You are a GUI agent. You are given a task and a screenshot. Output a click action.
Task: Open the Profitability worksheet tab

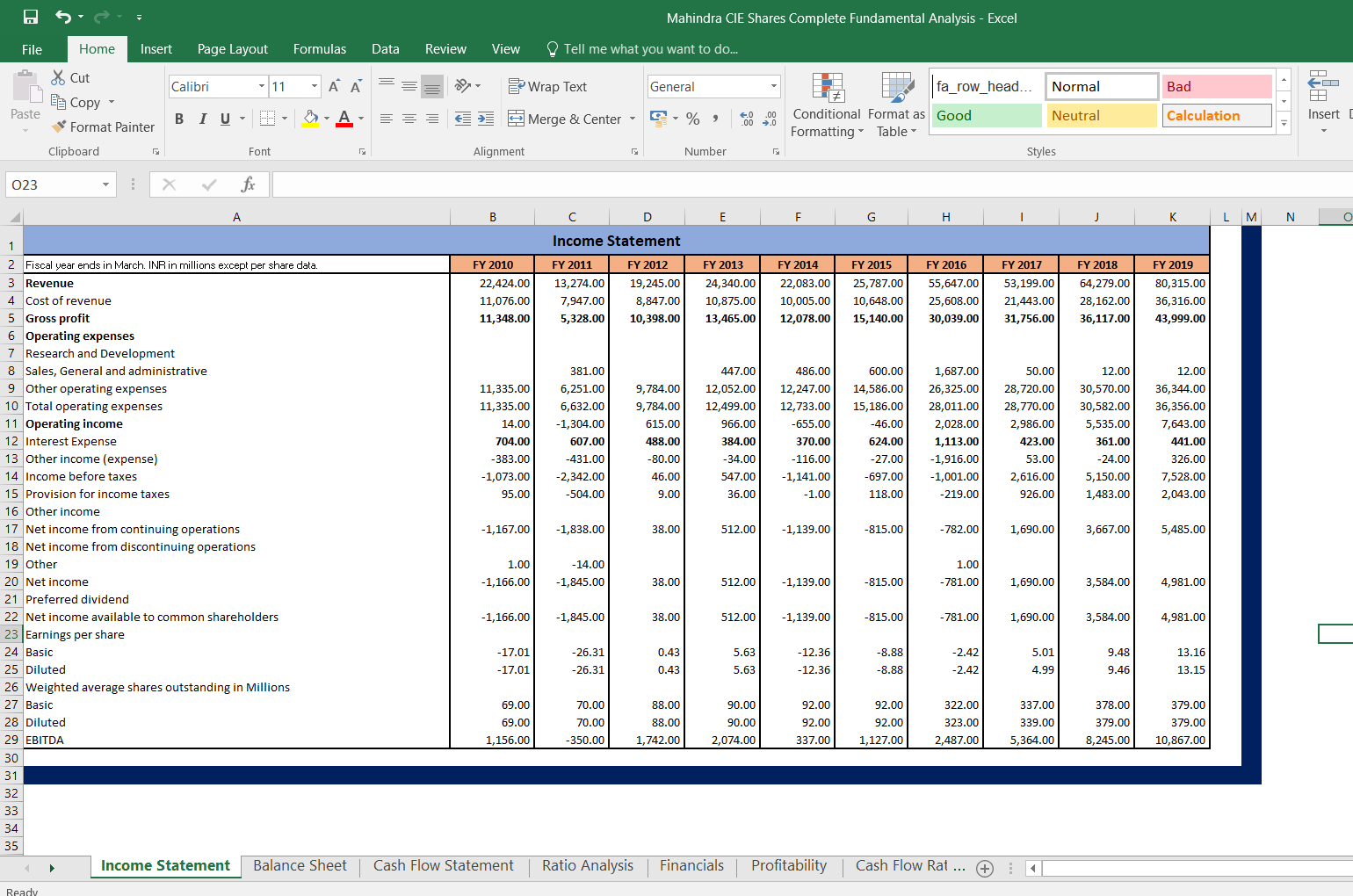pyautogui.click(x=789, y=866)
